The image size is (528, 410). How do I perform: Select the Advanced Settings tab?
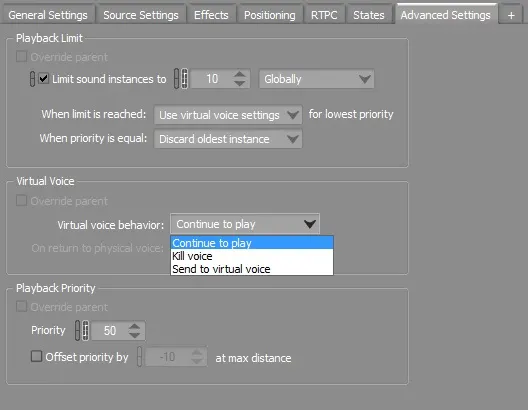coord(446,14)
